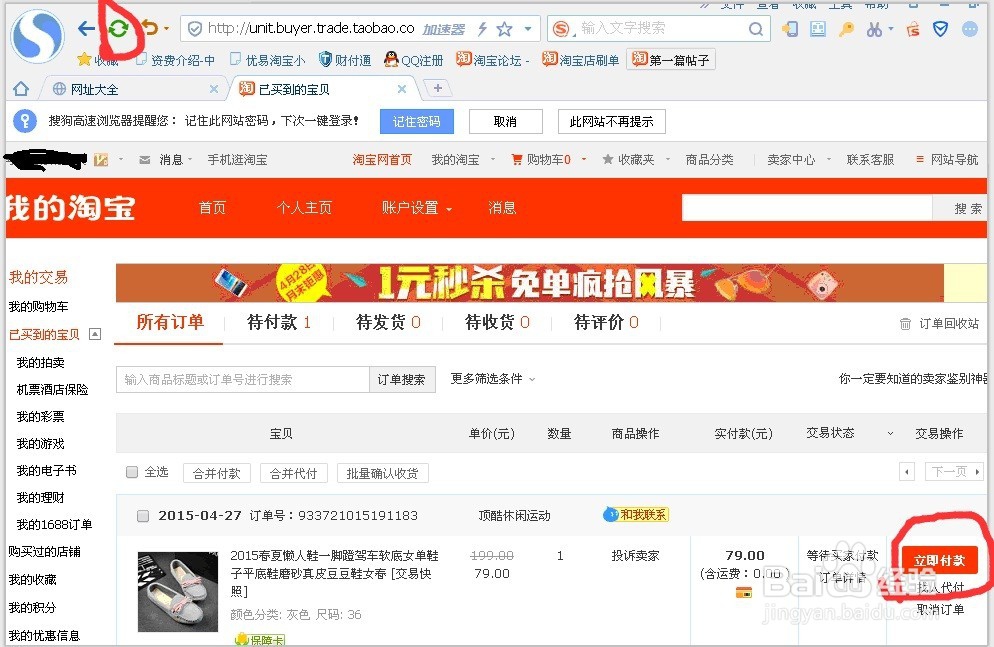Go to 淘宝网首页
The image size is (994, 647).
point(382,160)
